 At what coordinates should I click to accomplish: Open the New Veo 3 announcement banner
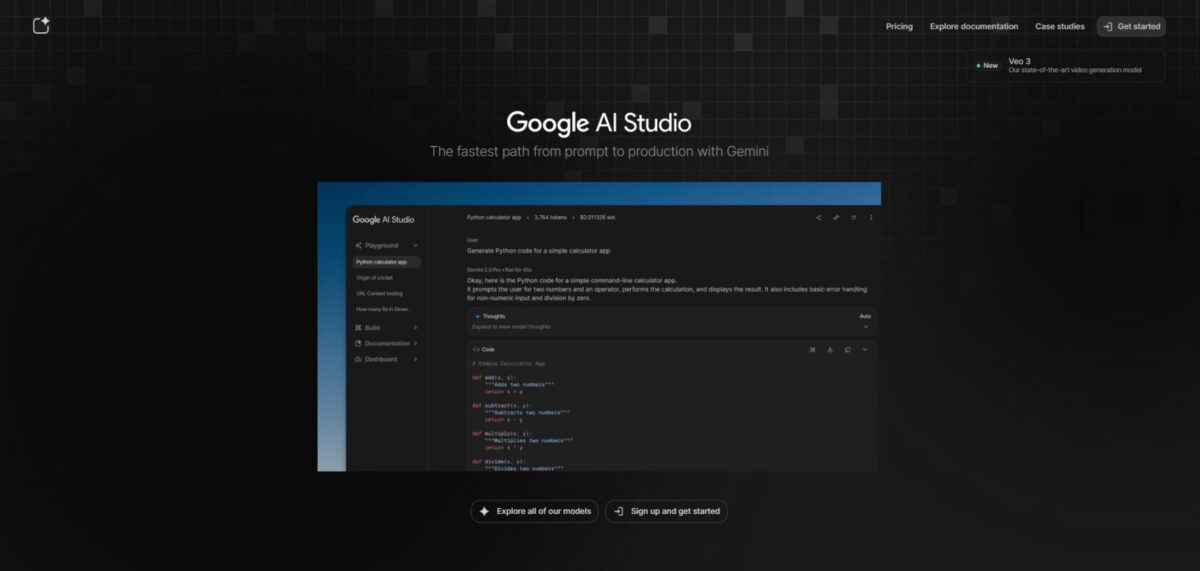click(1065, 66)
